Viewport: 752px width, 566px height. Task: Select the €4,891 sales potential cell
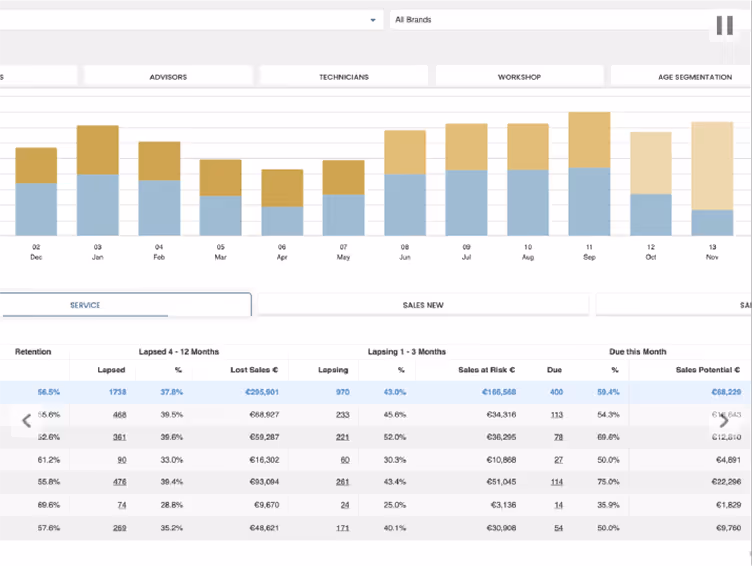pyautogui.click(x=728, y=460)
